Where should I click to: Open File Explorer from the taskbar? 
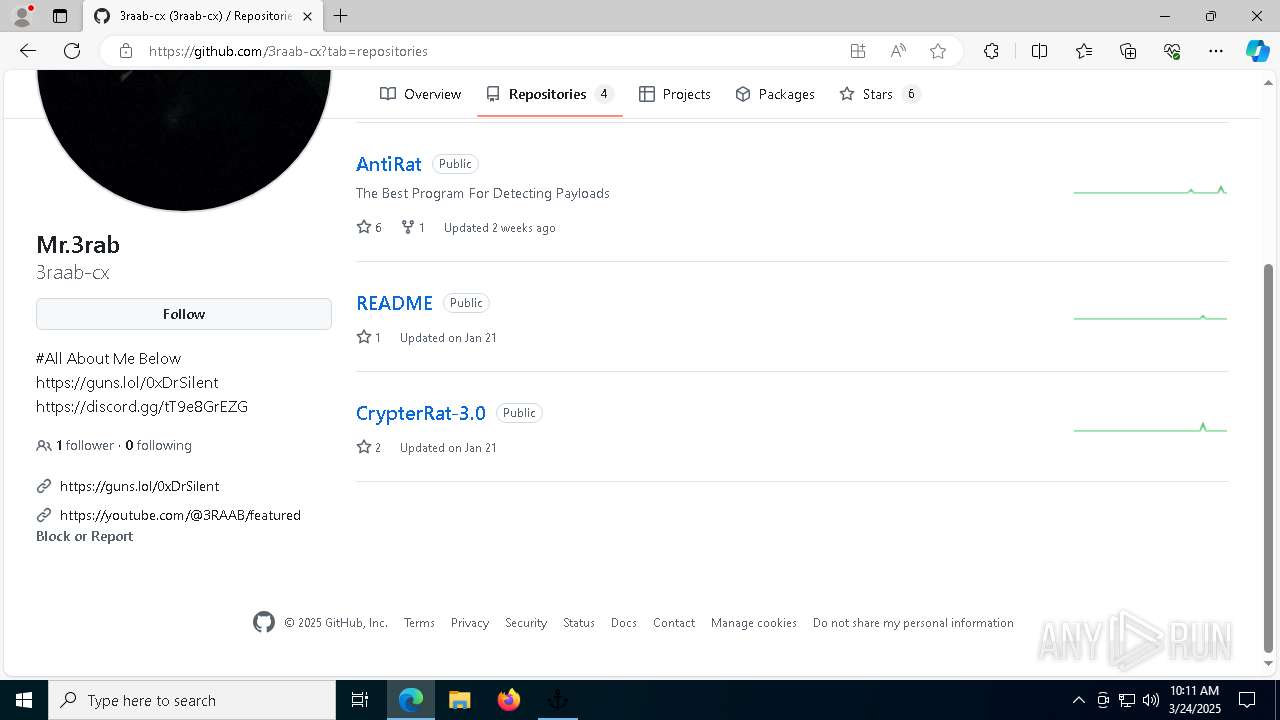pos(459,700)
